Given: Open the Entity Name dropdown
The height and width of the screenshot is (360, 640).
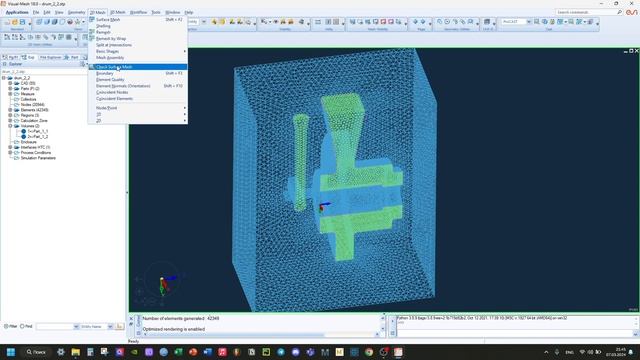Looking at the screenshot, I should pyautogui.click(x=110, y=327).
